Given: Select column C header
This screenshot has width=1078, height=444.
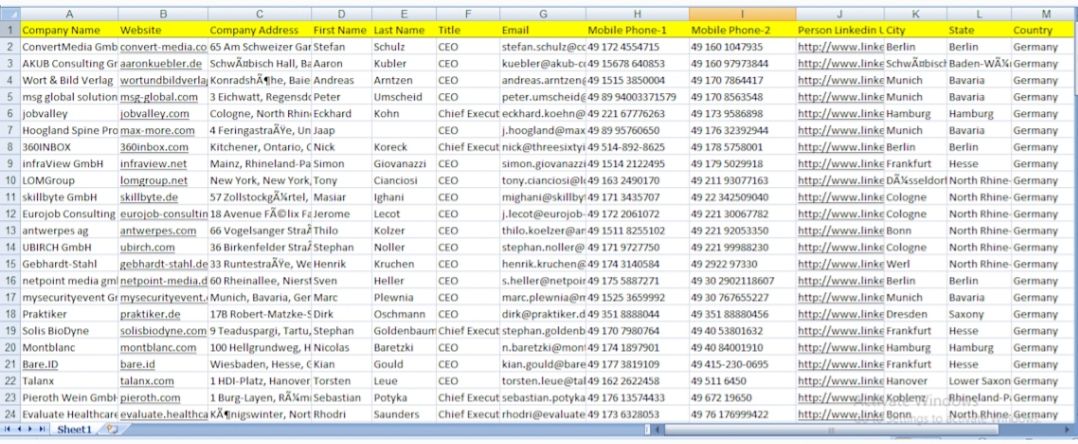Looking at the screenshot, I should [x=259, y=14].
